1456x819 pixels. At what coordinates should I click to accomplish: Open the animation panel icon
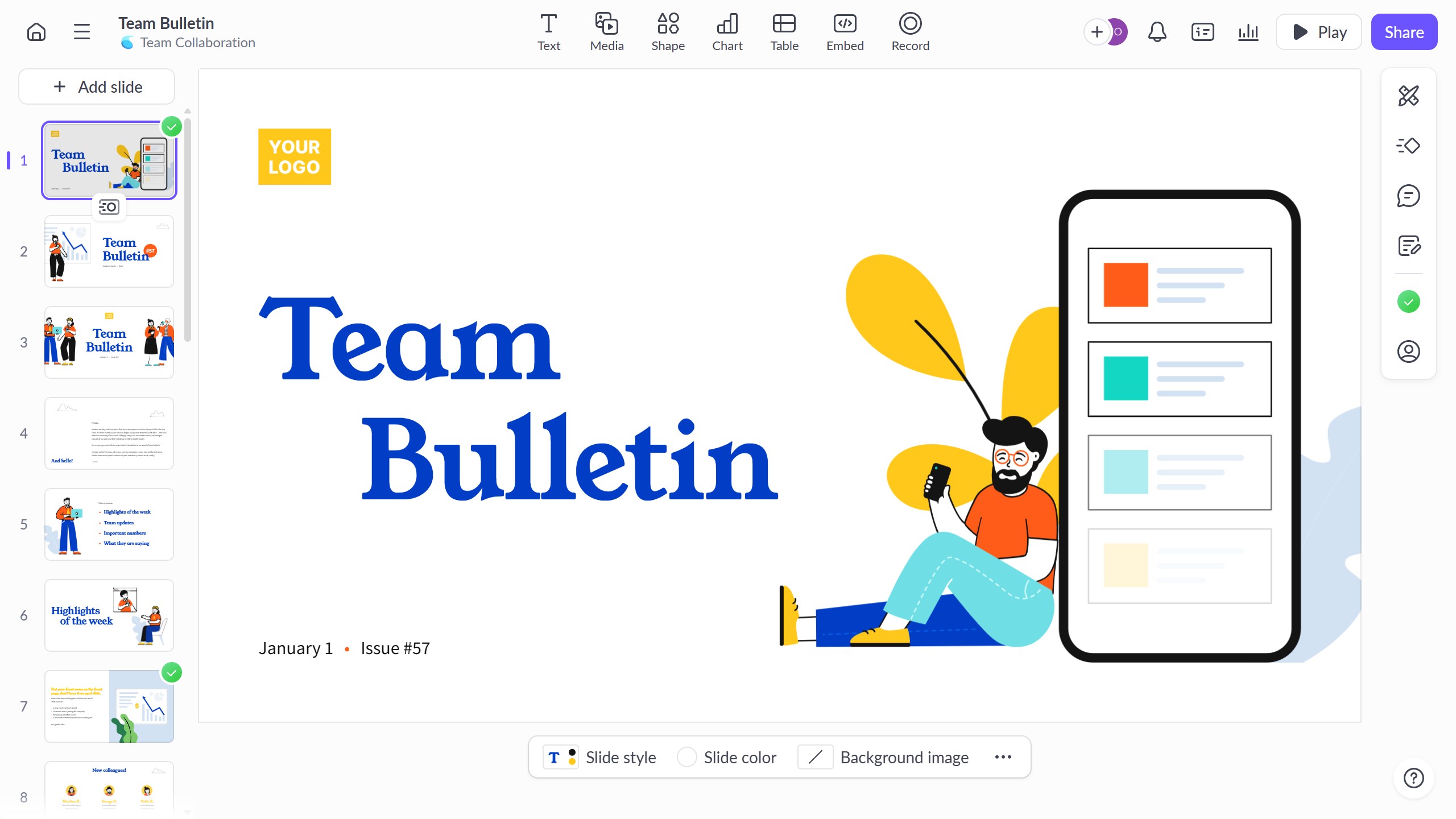tap(1408, 146)
